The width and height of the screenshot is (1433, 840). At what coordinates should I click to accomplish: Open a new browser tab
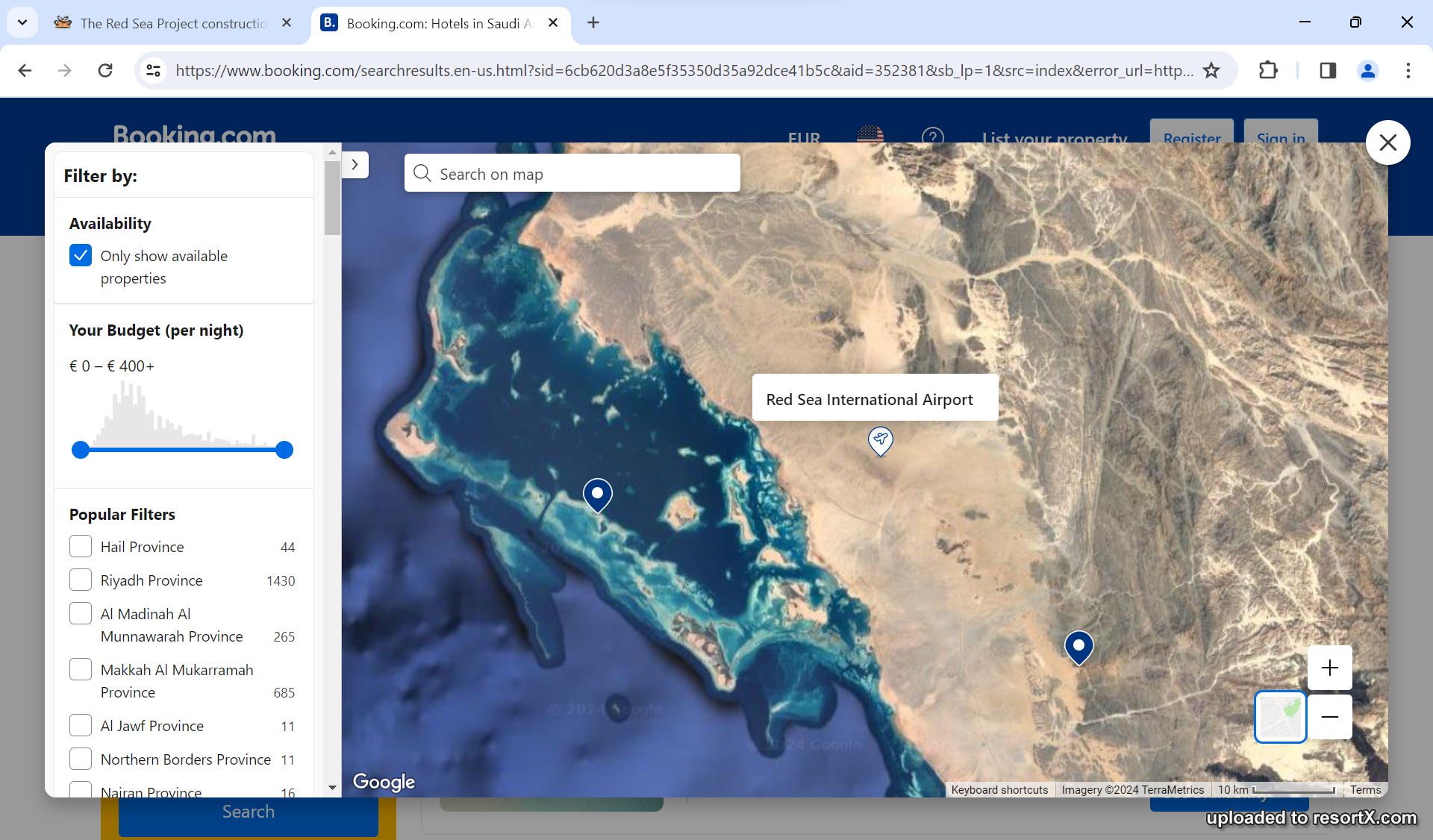coord(593,23)
